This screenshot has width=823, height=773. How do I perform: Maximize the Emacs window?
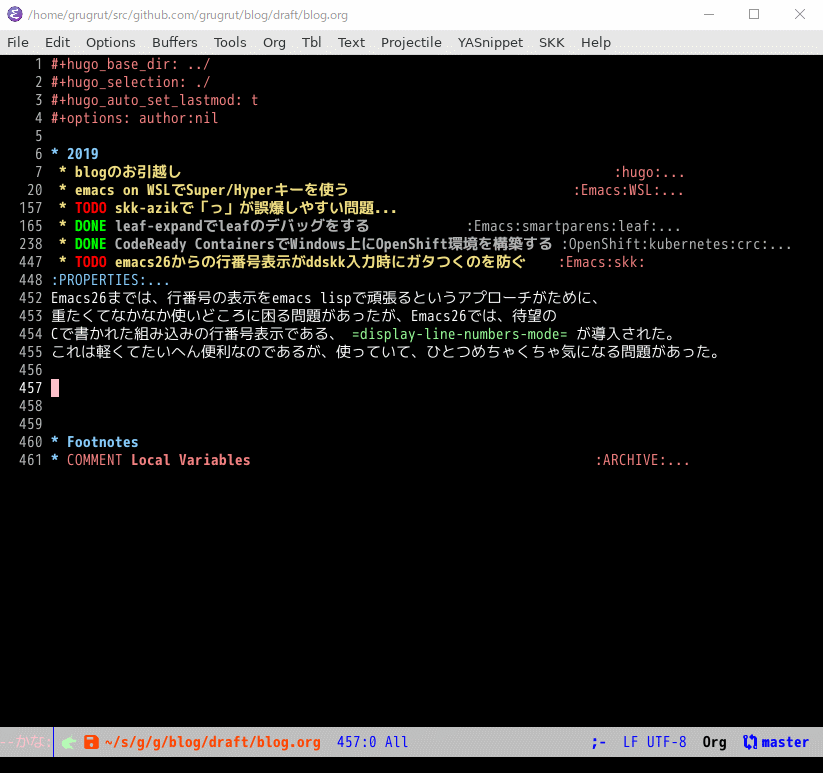[754, 14]
